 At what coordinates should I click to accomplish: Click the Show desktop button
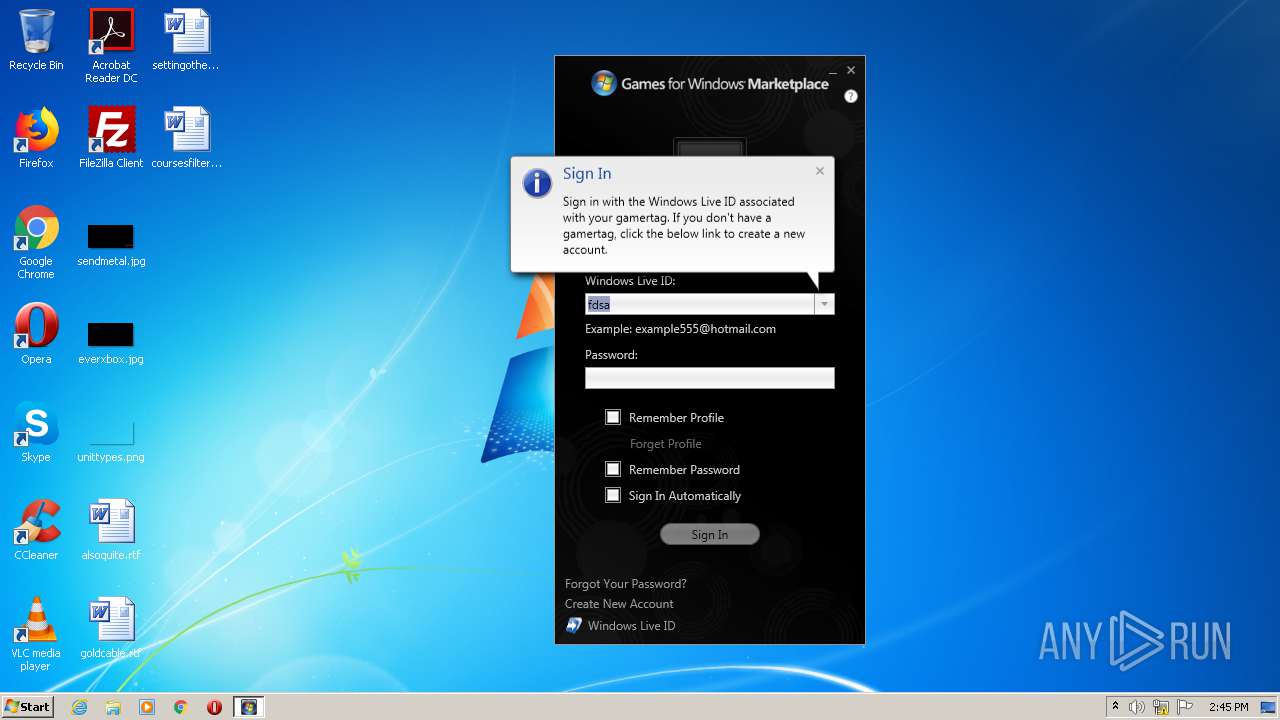point(1269,707)
